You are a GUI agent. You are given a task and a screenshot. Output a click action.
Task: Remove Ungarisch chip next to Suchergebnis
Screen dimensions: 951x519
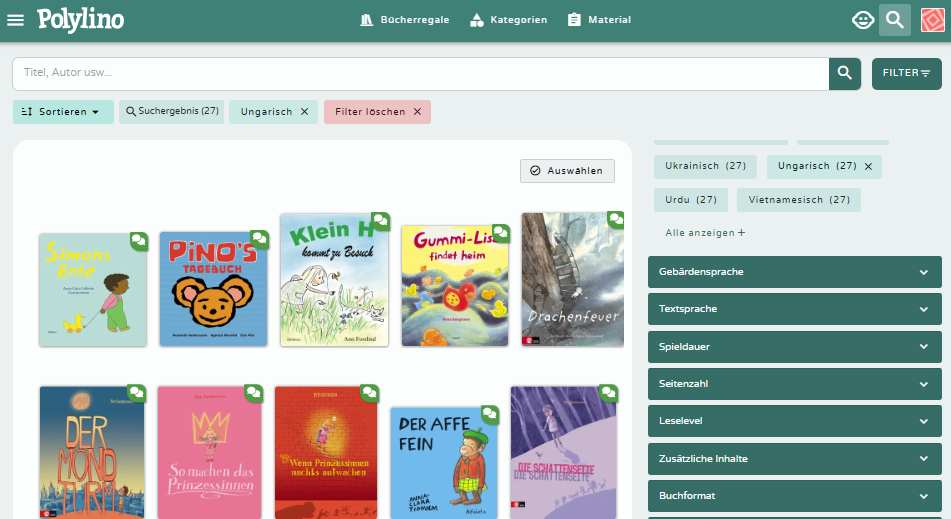(304, 112)
